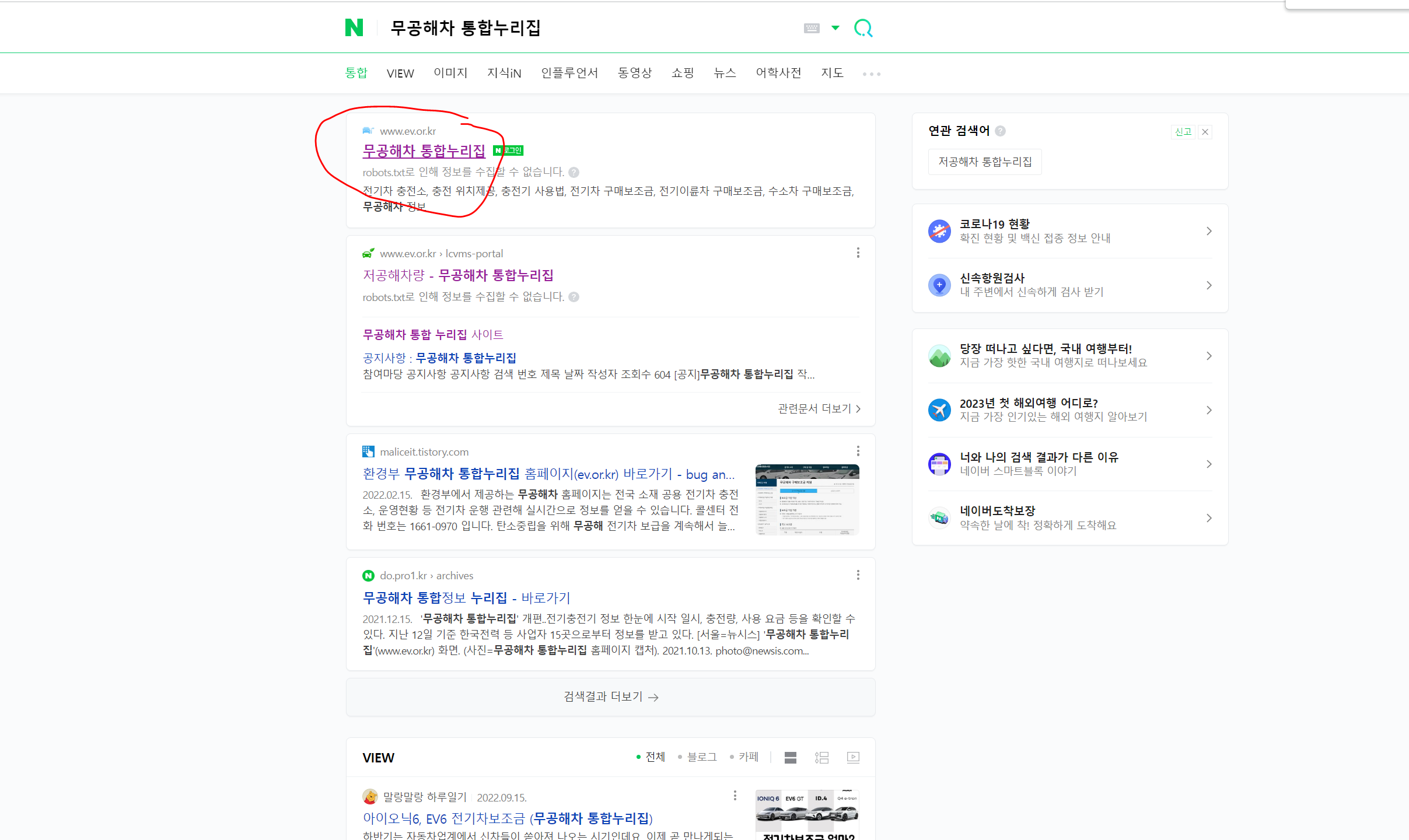Image resolution: width=1409 pixels, height=840 pixels.
Task: Open the 네이버도착보장 chevron arrow
Action: 1209,518
